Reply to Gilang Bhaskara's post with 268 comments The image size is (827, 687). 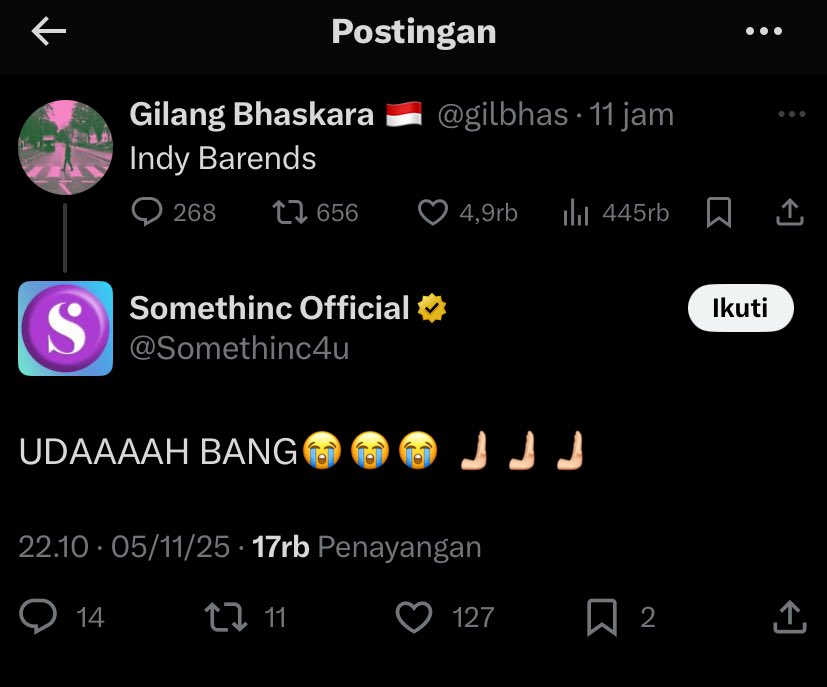(x=148, y=212)
